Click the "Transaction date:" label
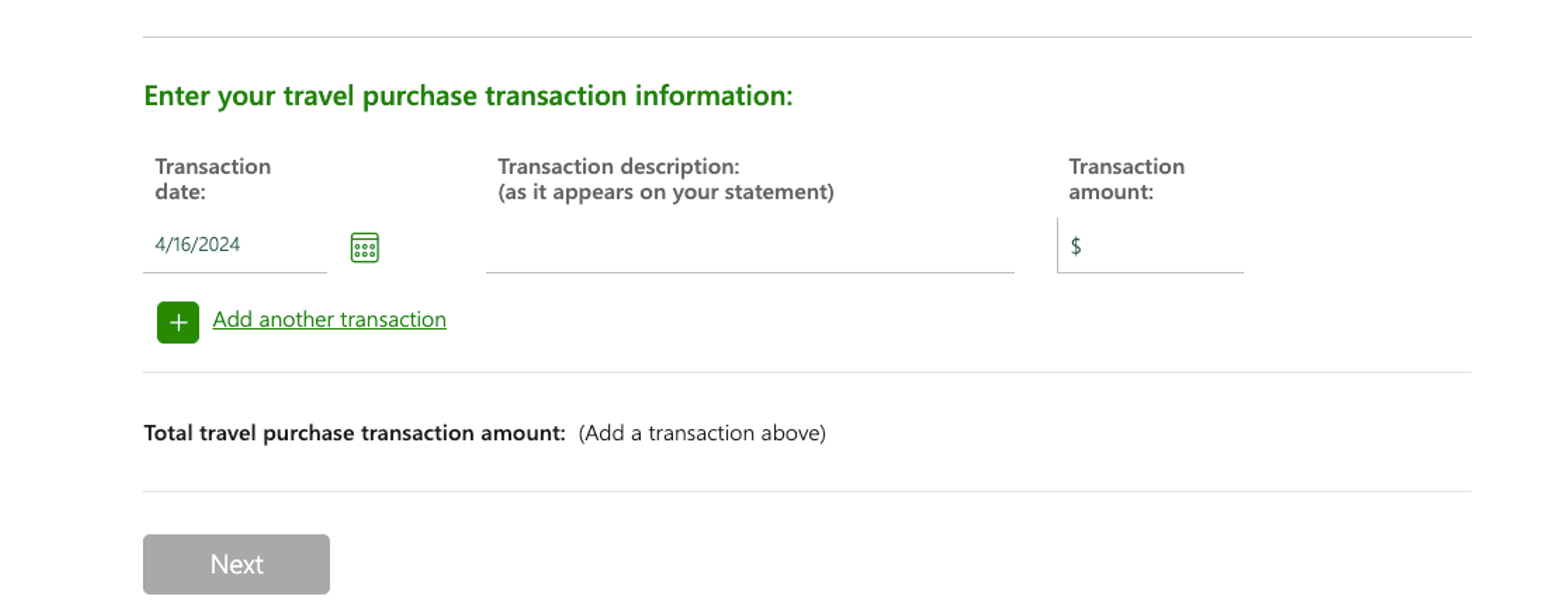This screenshot has height=610, width=1564. coord(213,179)
